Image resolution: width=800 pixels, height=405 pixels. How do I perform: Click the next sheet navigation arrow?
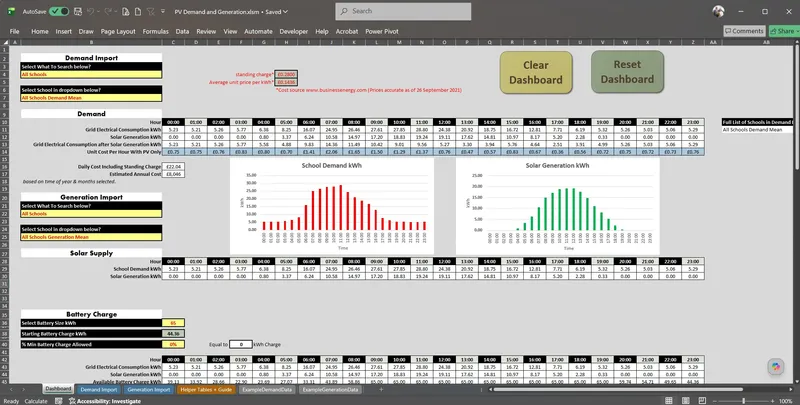pos(23,389)
